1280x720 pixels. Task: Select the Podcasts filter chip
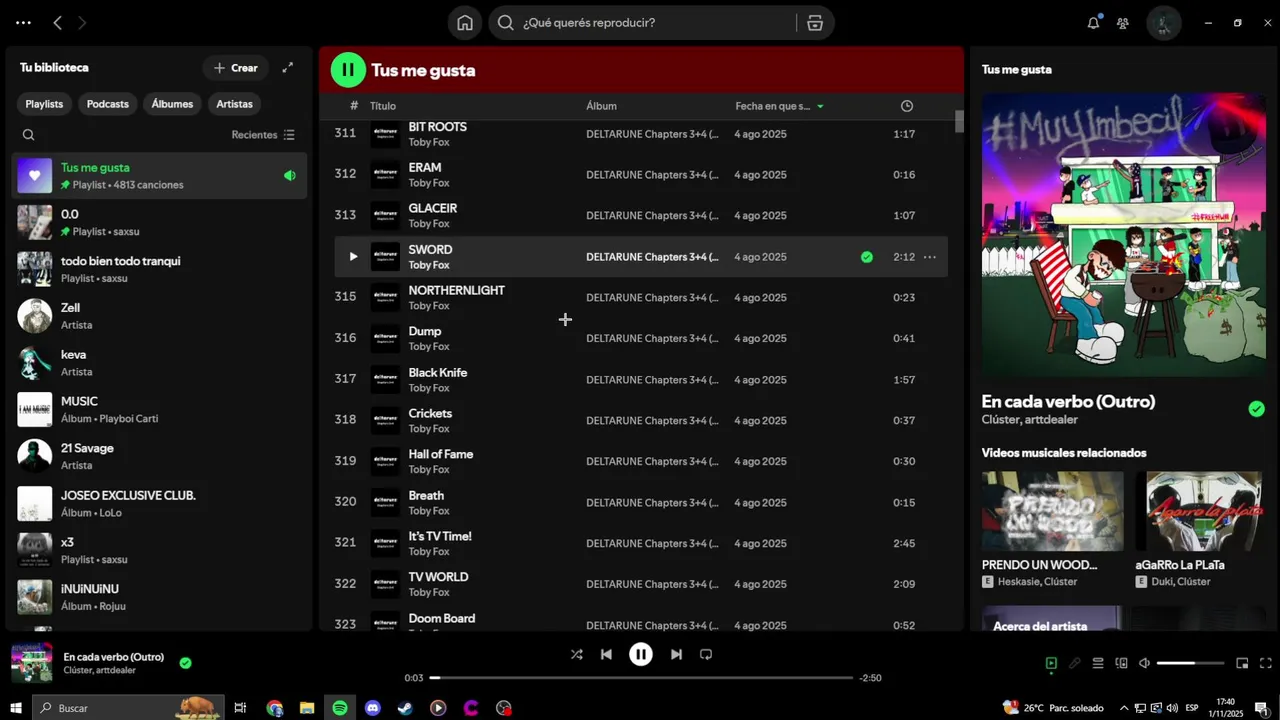point(107,104)
